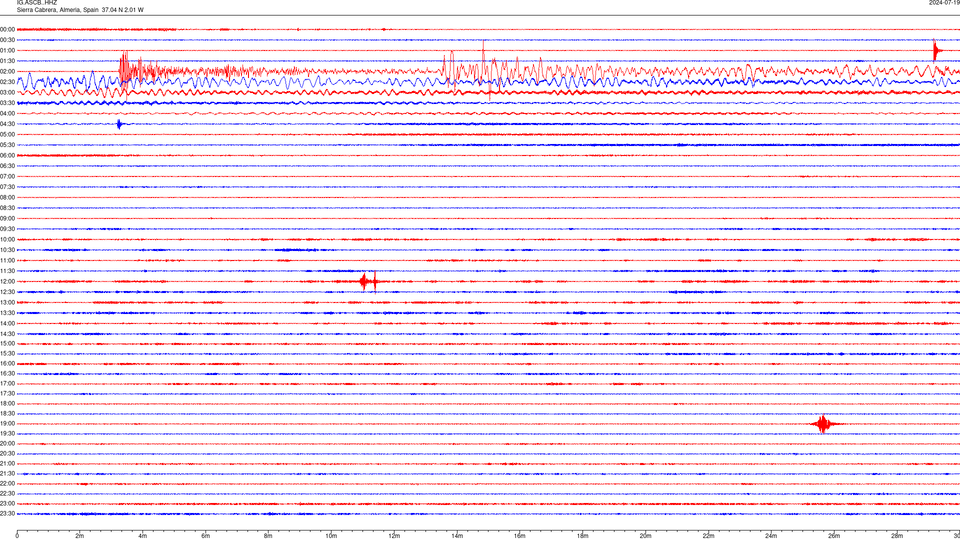Click the 23:30 trace time label
Image resolution: width=960 pixels, height=540 pixels.
(7, 514)
